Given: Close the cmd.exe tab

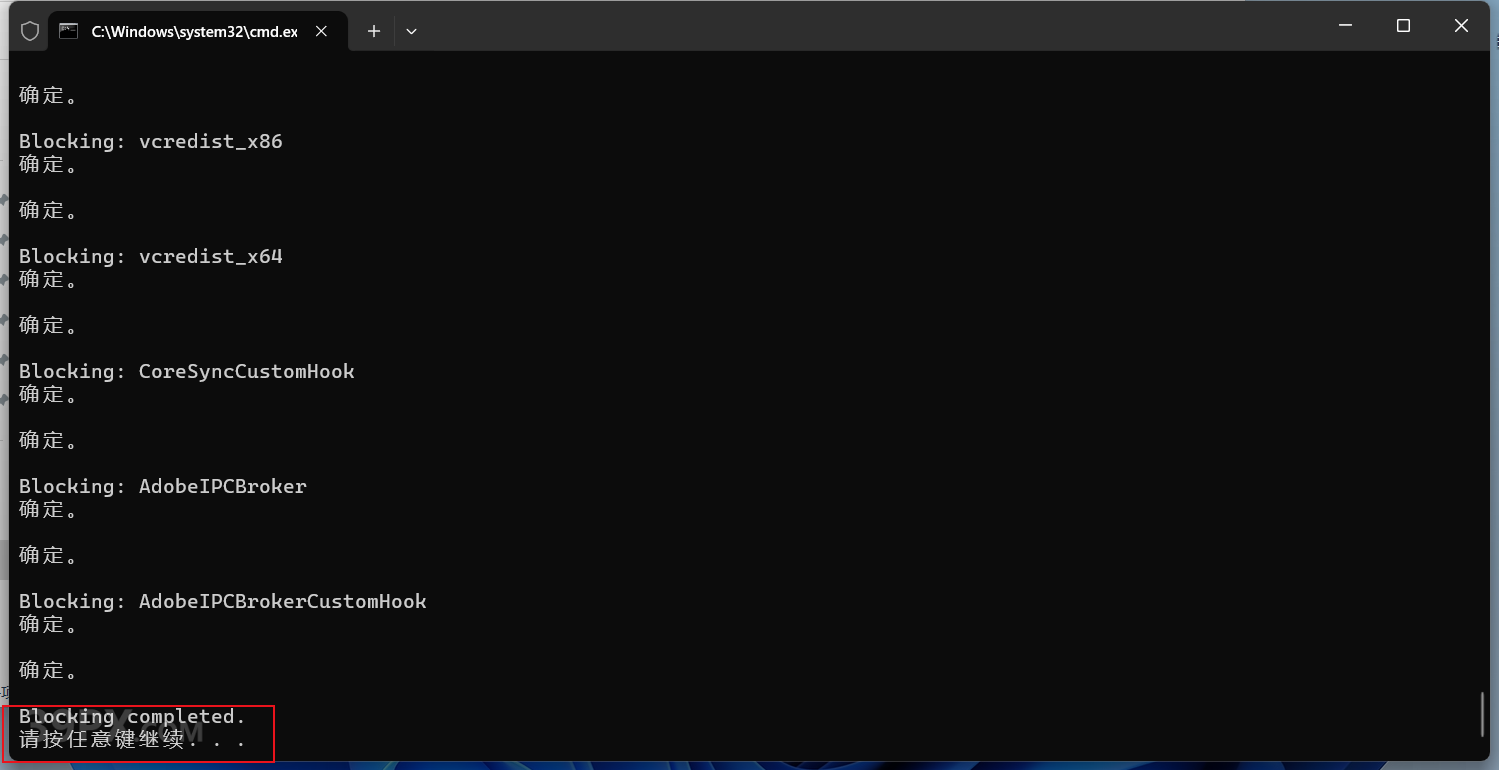Looking at the screenshot, I should 321,31.
